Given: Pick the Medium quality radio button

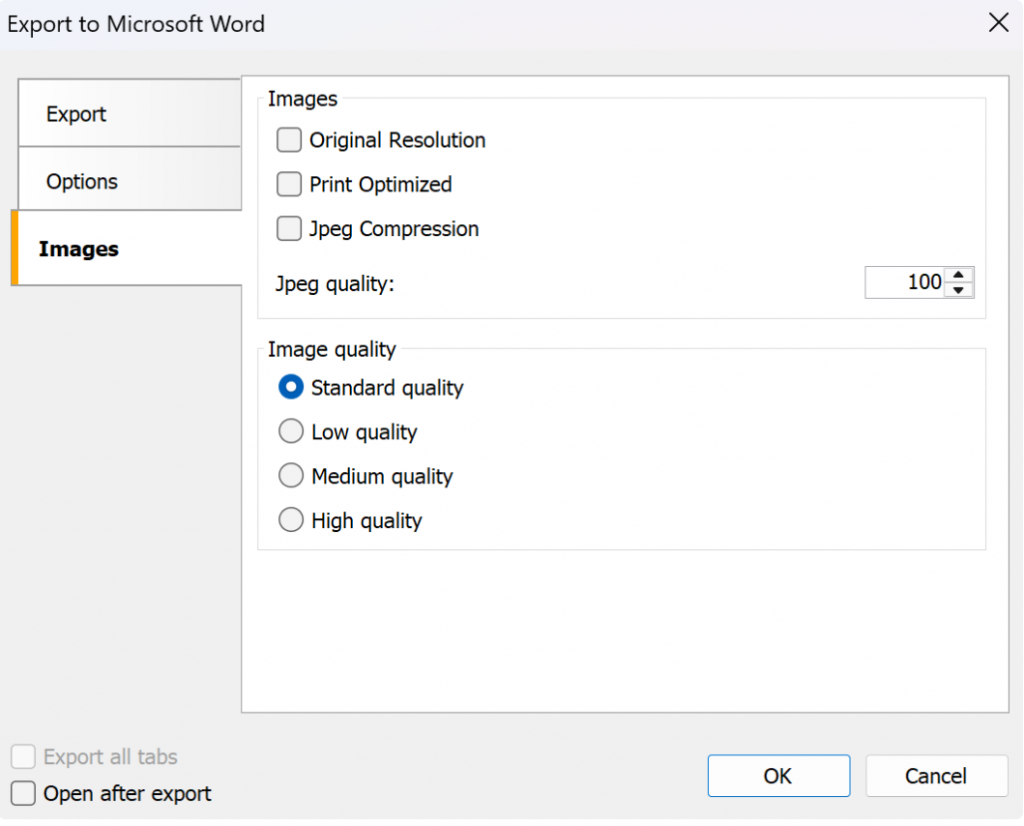Looking at the screenshot, I should pos(291,476).
